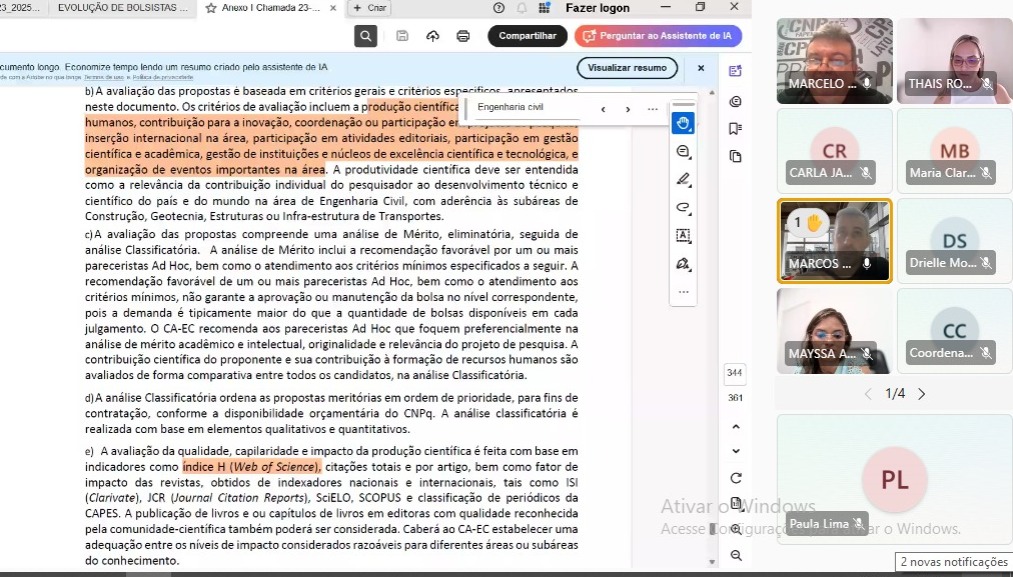Image resolution: width=1013 pixels, height=577 pixels.
Task: Select the Hand pan tool
Action: (683, 123)
